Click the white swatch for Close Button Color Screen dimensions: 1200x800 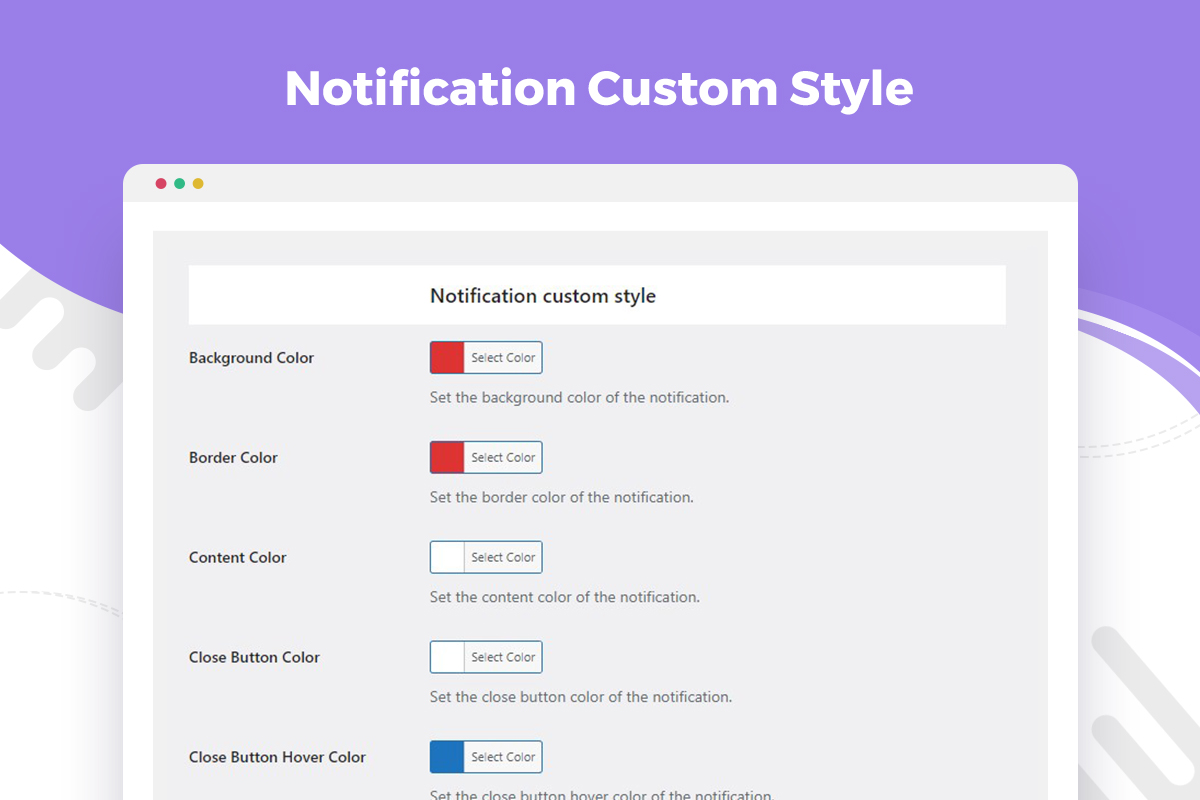click(x=447, y=658)
